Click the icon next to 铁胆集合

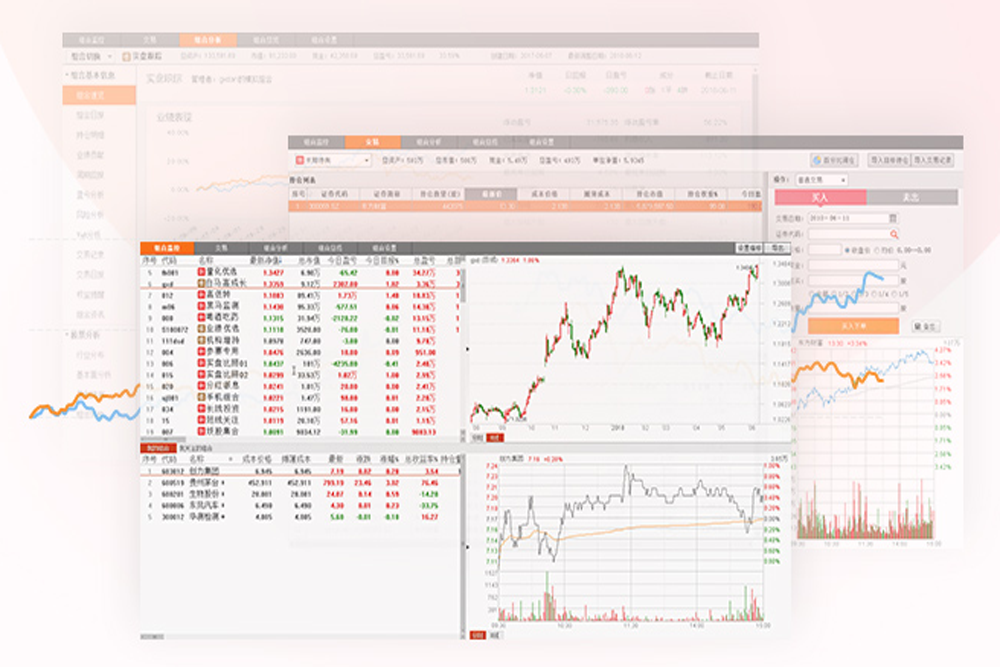202,431
